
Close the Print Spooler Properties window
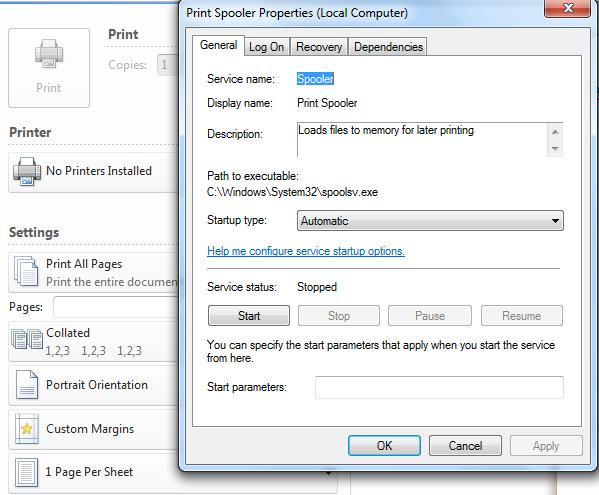pos(568,8)
